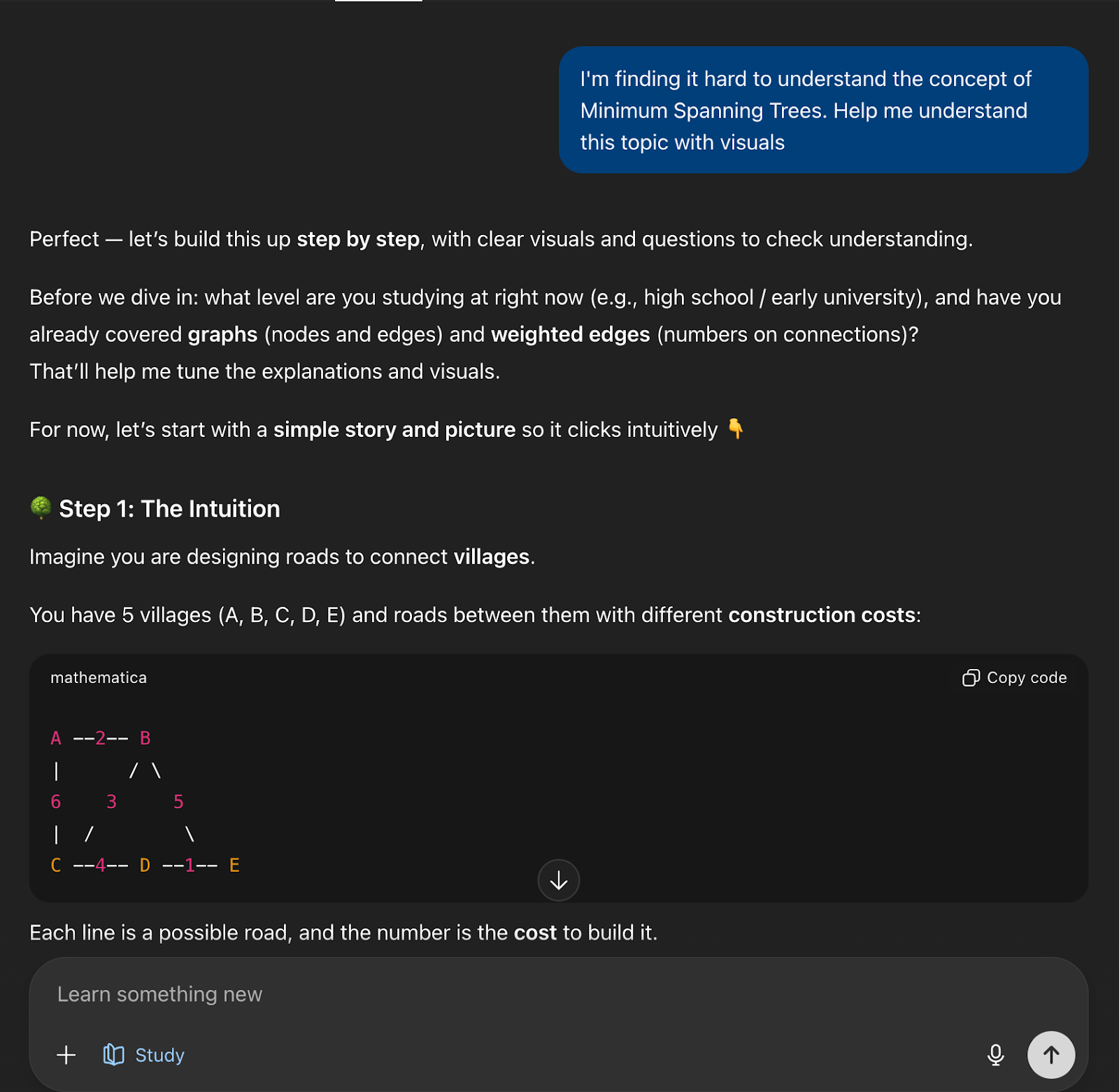This screenshot has width=1119, height=1092.
Task: Click the "C --4-- D --1-- E" code line
Action: pos(145,865)
